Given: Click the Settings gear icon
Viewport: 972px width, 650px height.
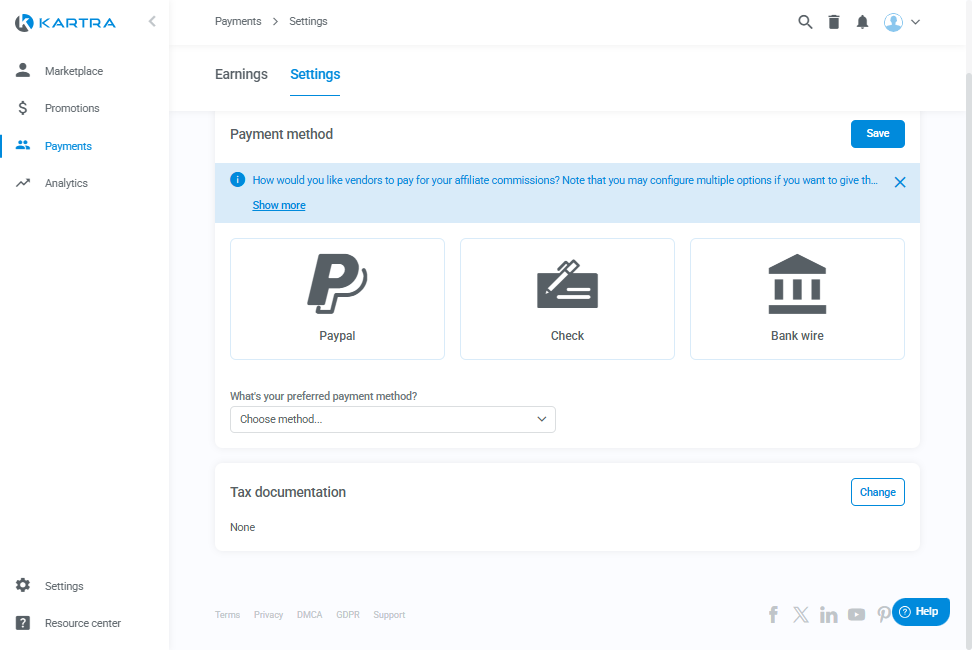Looking at the screenshot, I should 23,585.
